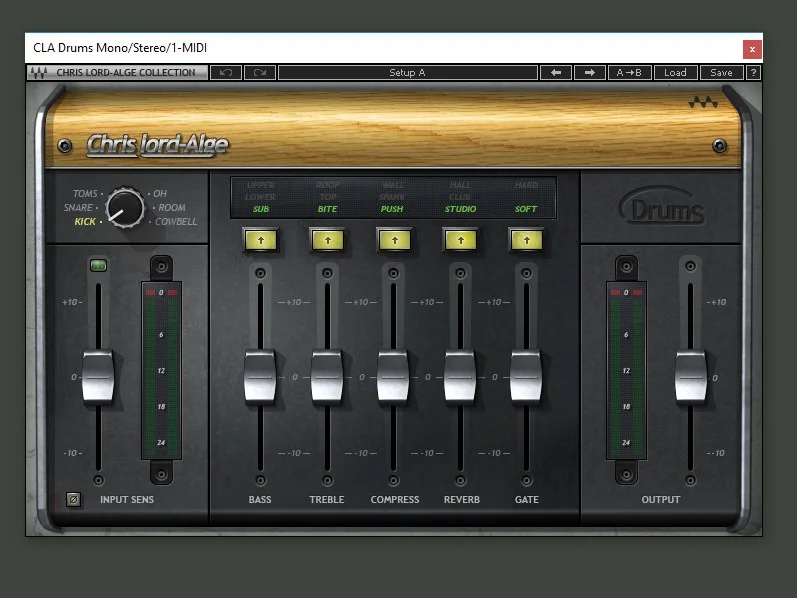Click the INPUT SENS fader handle

(x=98, y=377)
